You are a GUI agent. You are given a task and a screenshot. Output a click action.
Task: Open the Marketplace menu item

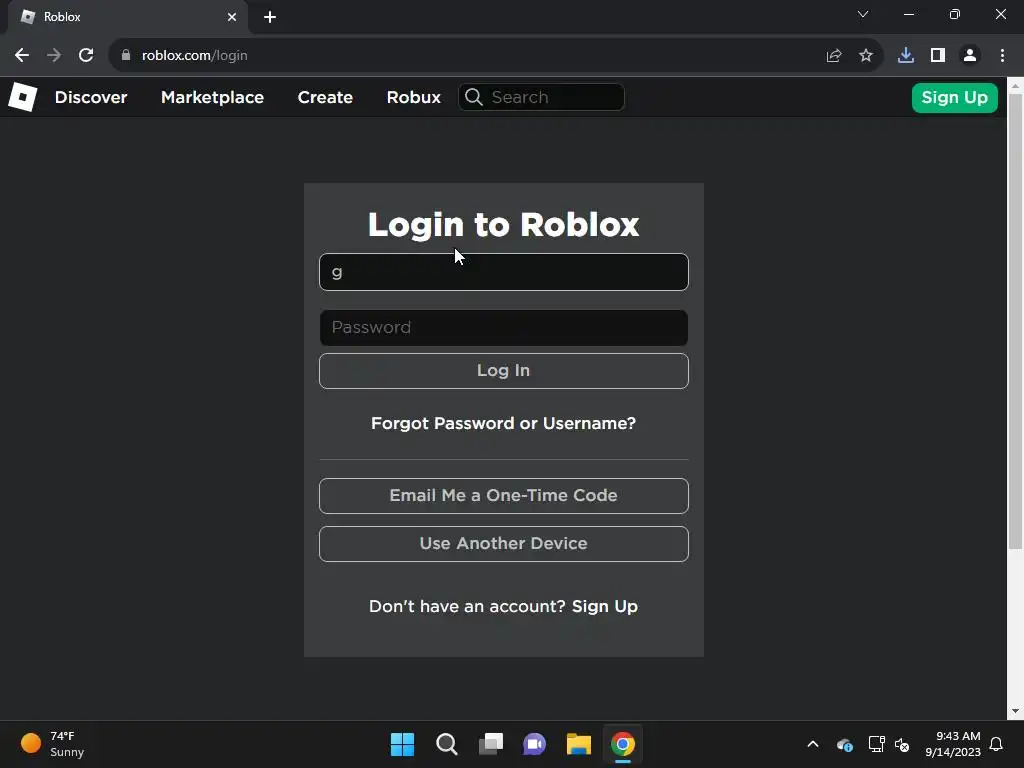212,97
